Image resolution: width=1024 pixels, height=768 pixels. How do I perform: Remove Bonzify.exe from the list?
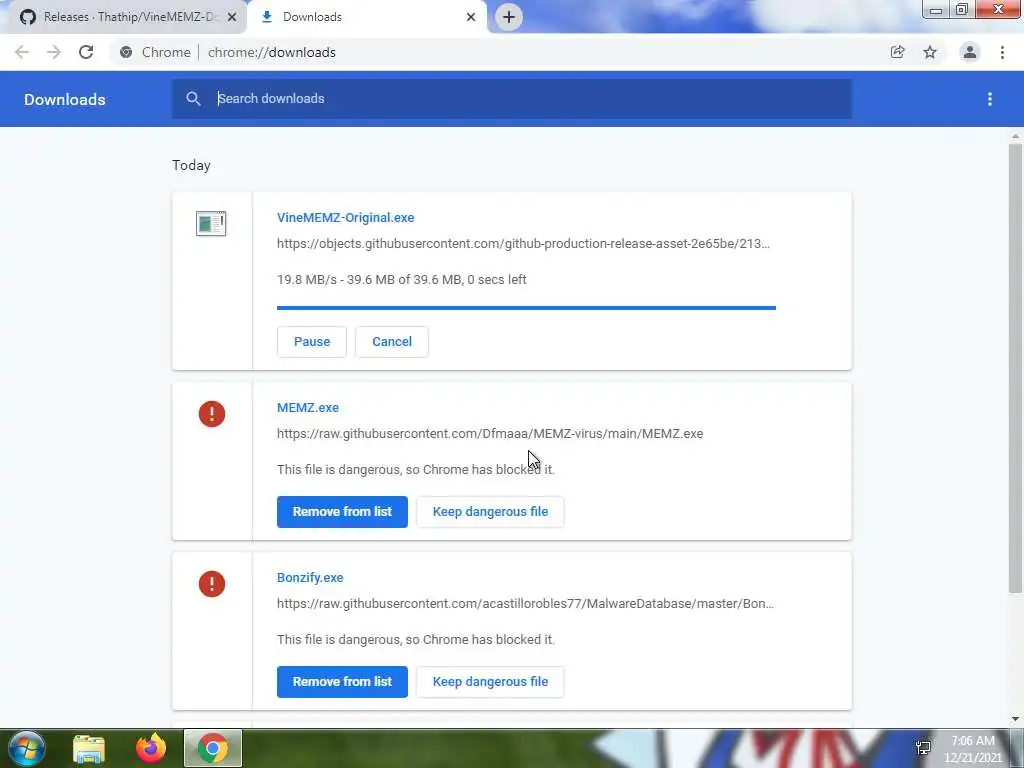coord(342,682)
